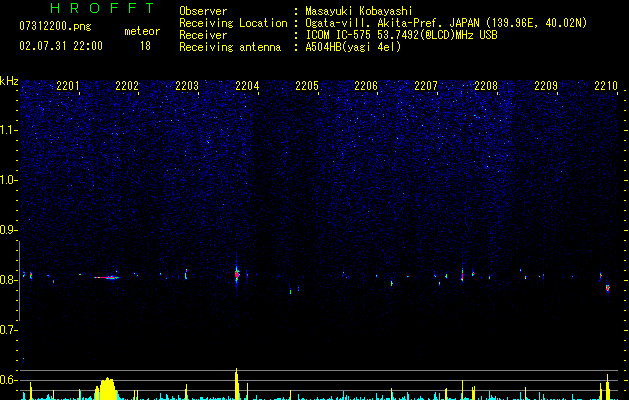Viewport: 629px width, 400px height.
Task: Click the Receiver field label
Action: coord(203,35)
